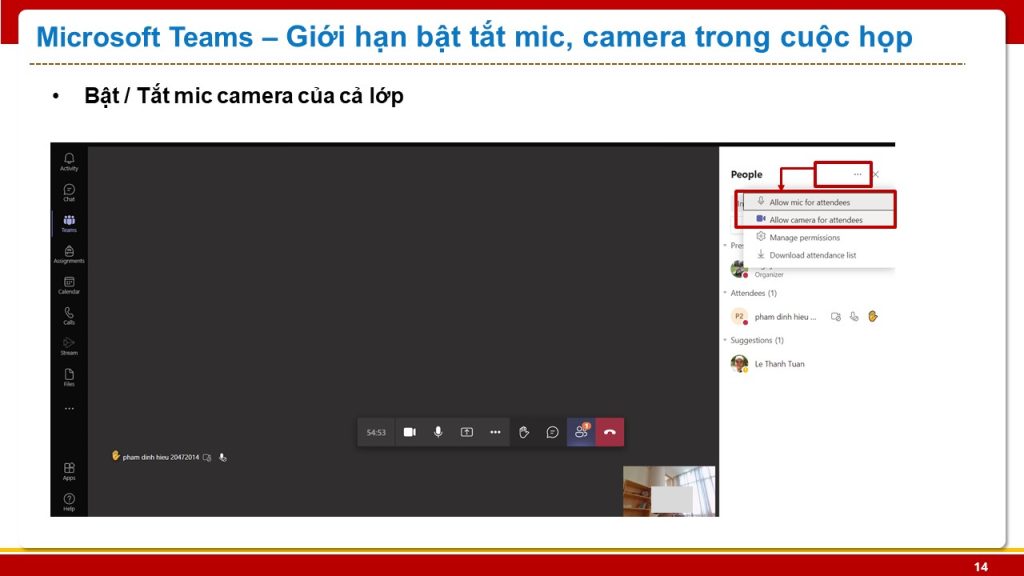Hang up the call
This screenshot has height=576, width=1024.
coord(609,432)
